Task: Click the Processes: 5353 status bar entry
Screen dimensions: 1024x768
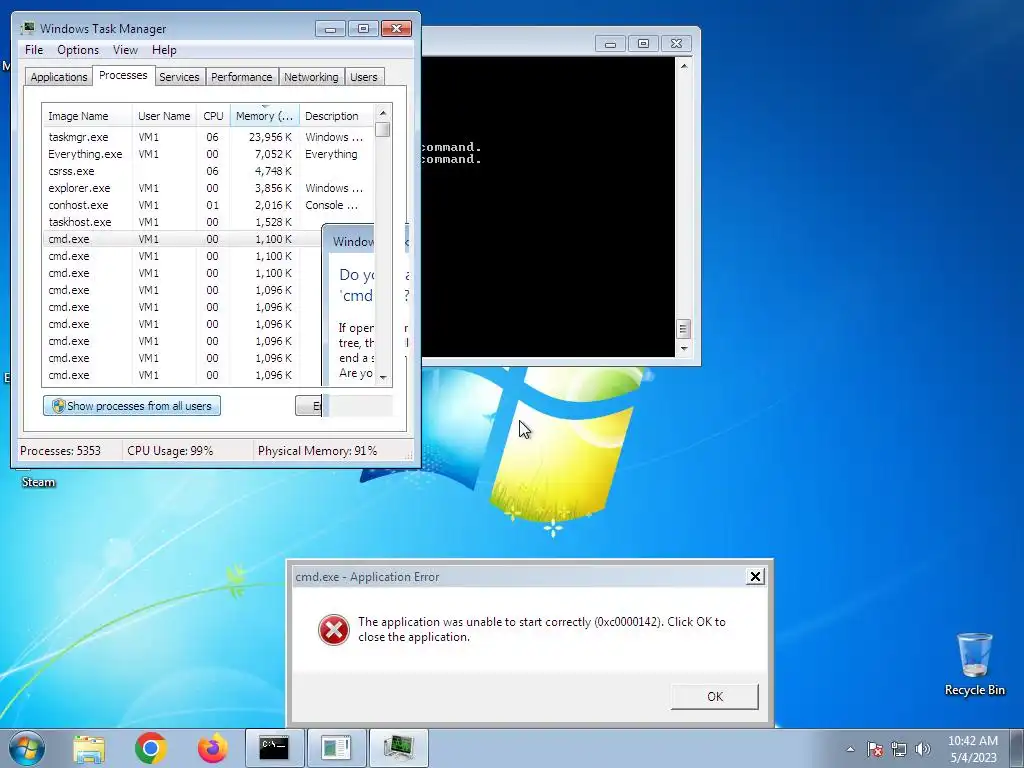Action: (x=60, y=451)
